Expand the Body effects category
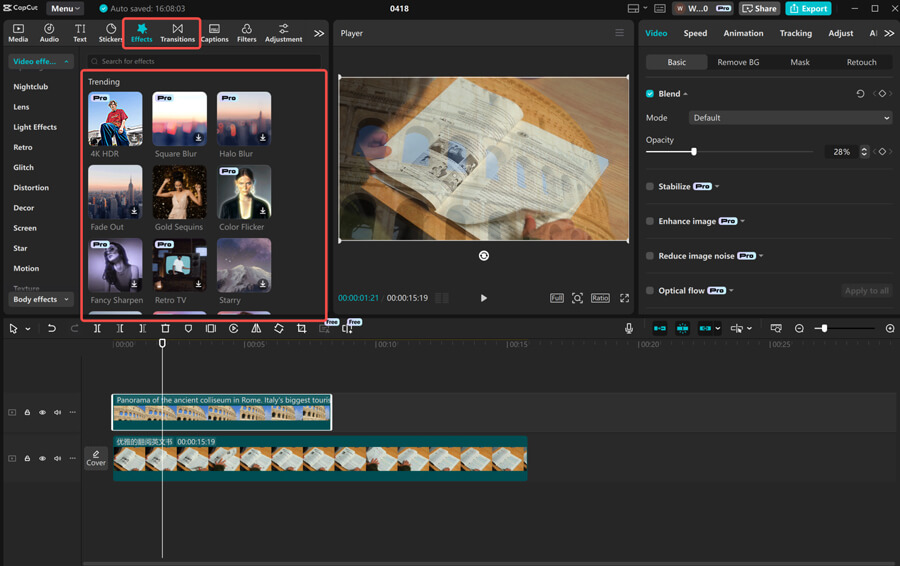Image resolution: width=900 pixels, height=566 pixels. click(41, 299)
